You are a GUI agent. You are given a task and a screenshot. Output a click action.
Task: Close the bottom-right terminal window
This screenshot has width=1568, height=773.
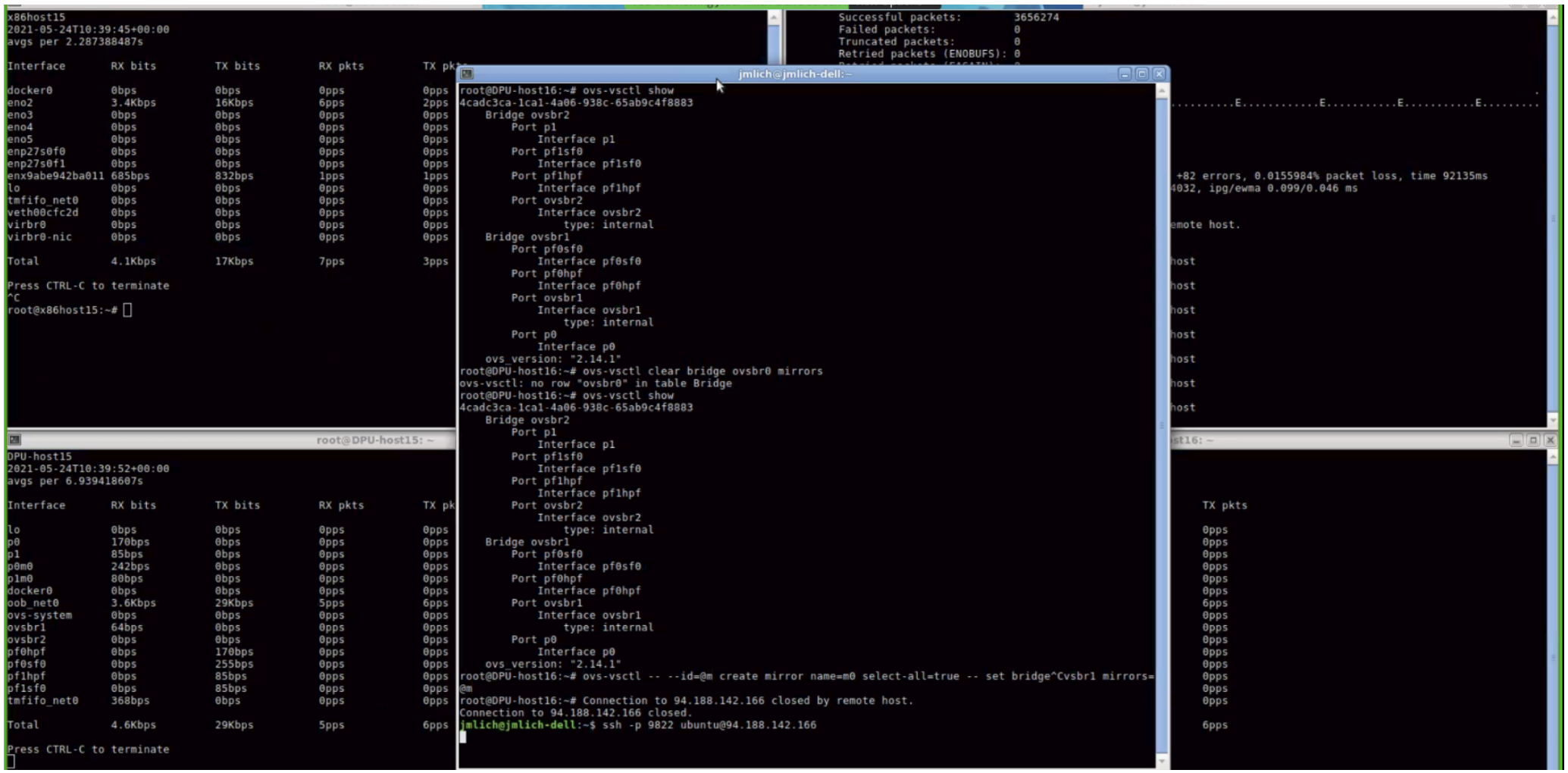1550,440
